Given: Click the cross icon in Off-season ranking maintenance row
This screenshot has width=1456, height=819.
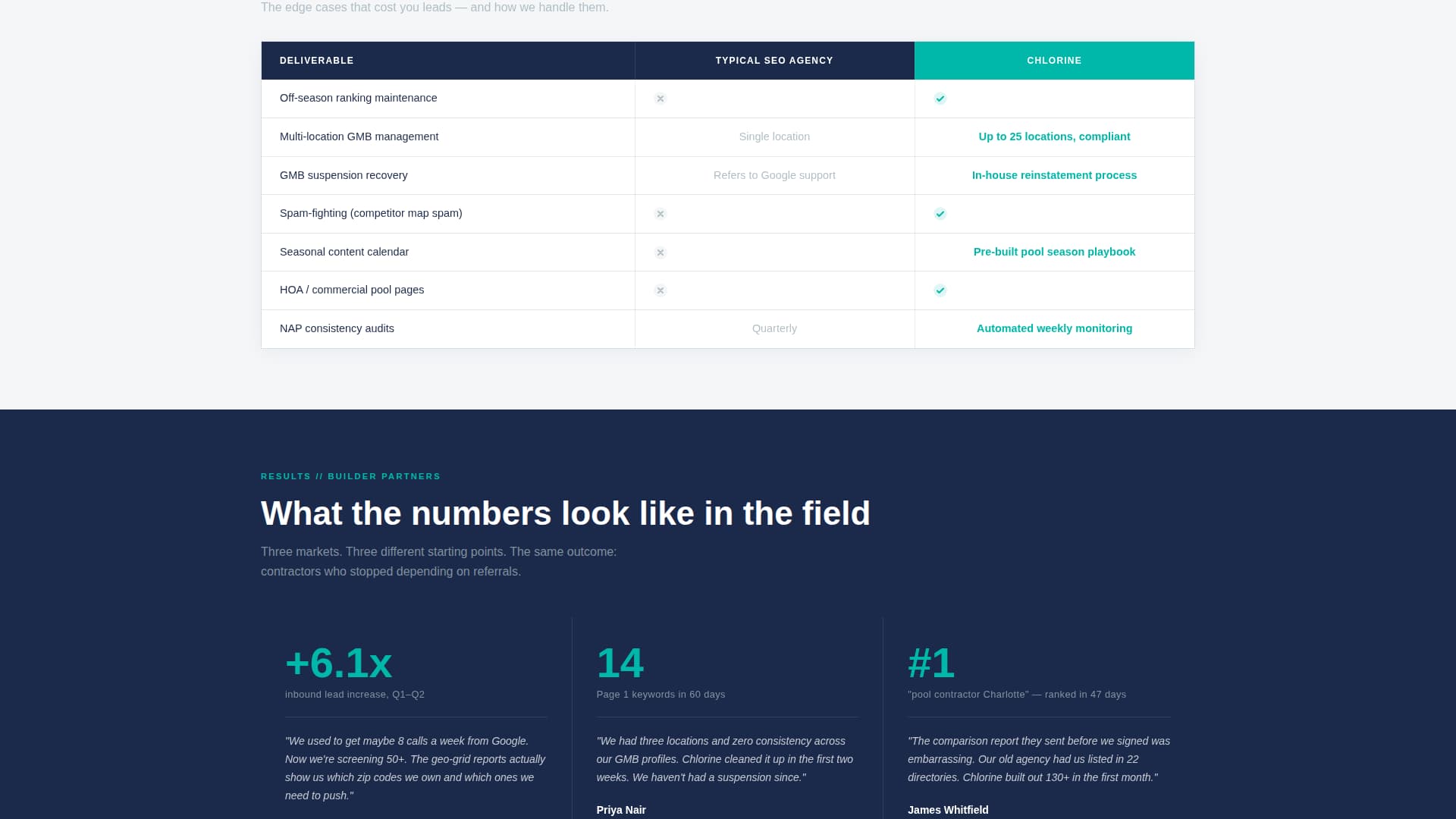Looking at the screenshot, I should click(x=661, y=99).
